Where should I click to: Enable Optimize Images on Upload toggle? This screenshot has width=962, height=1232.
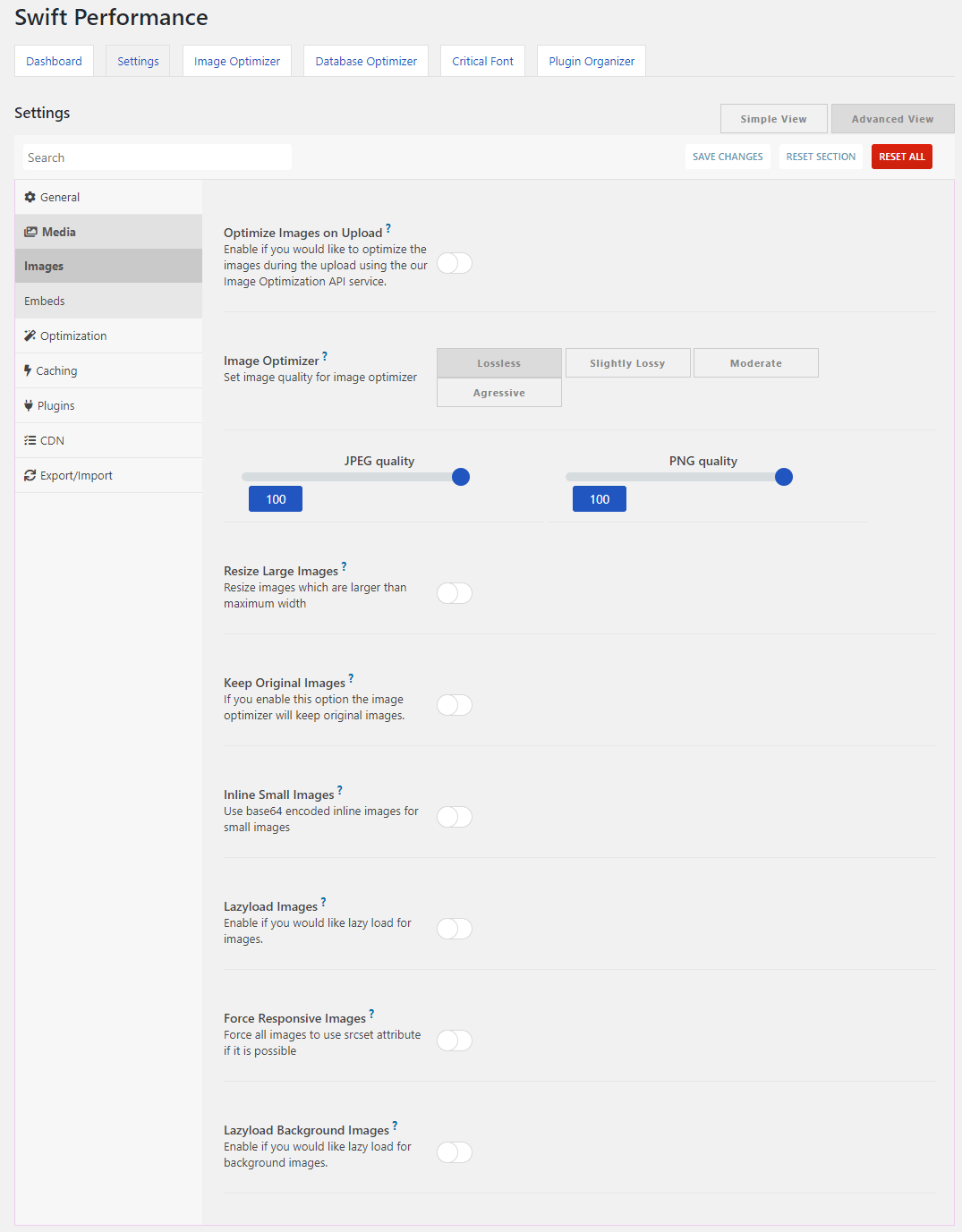point(455,263)
